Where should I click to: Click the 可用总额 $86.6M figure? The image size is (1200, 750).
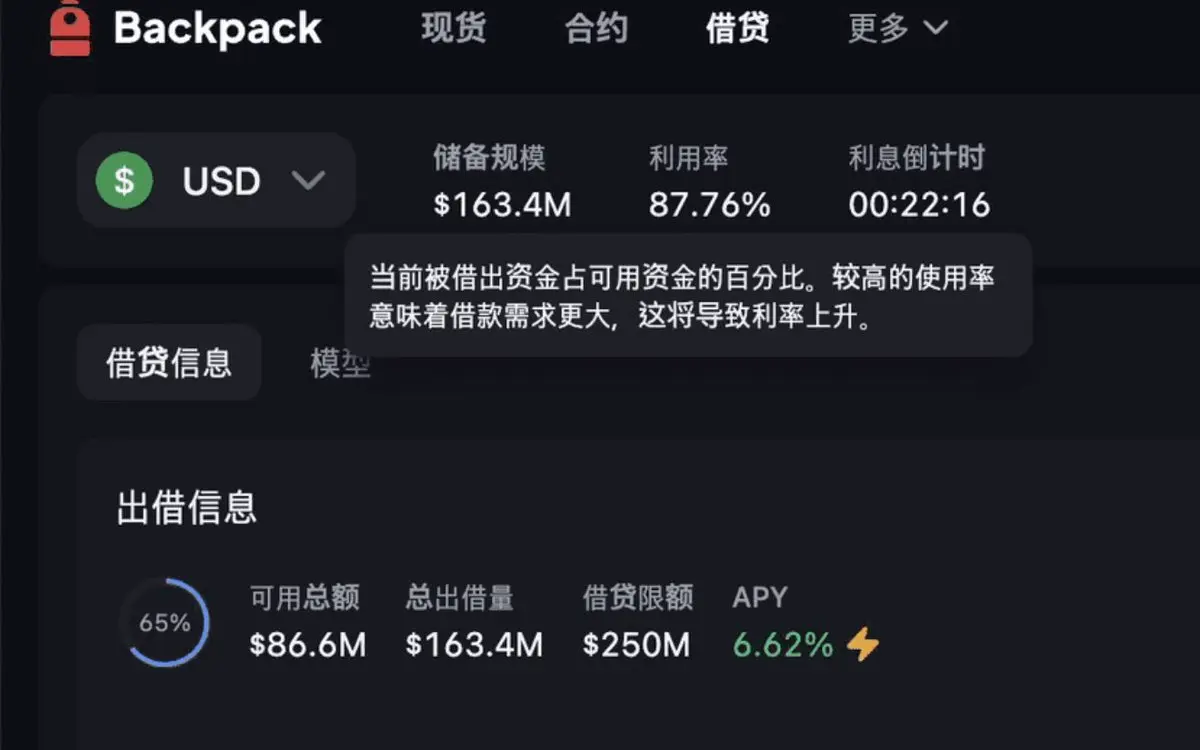pyautogui.click(x=308, y=645)
